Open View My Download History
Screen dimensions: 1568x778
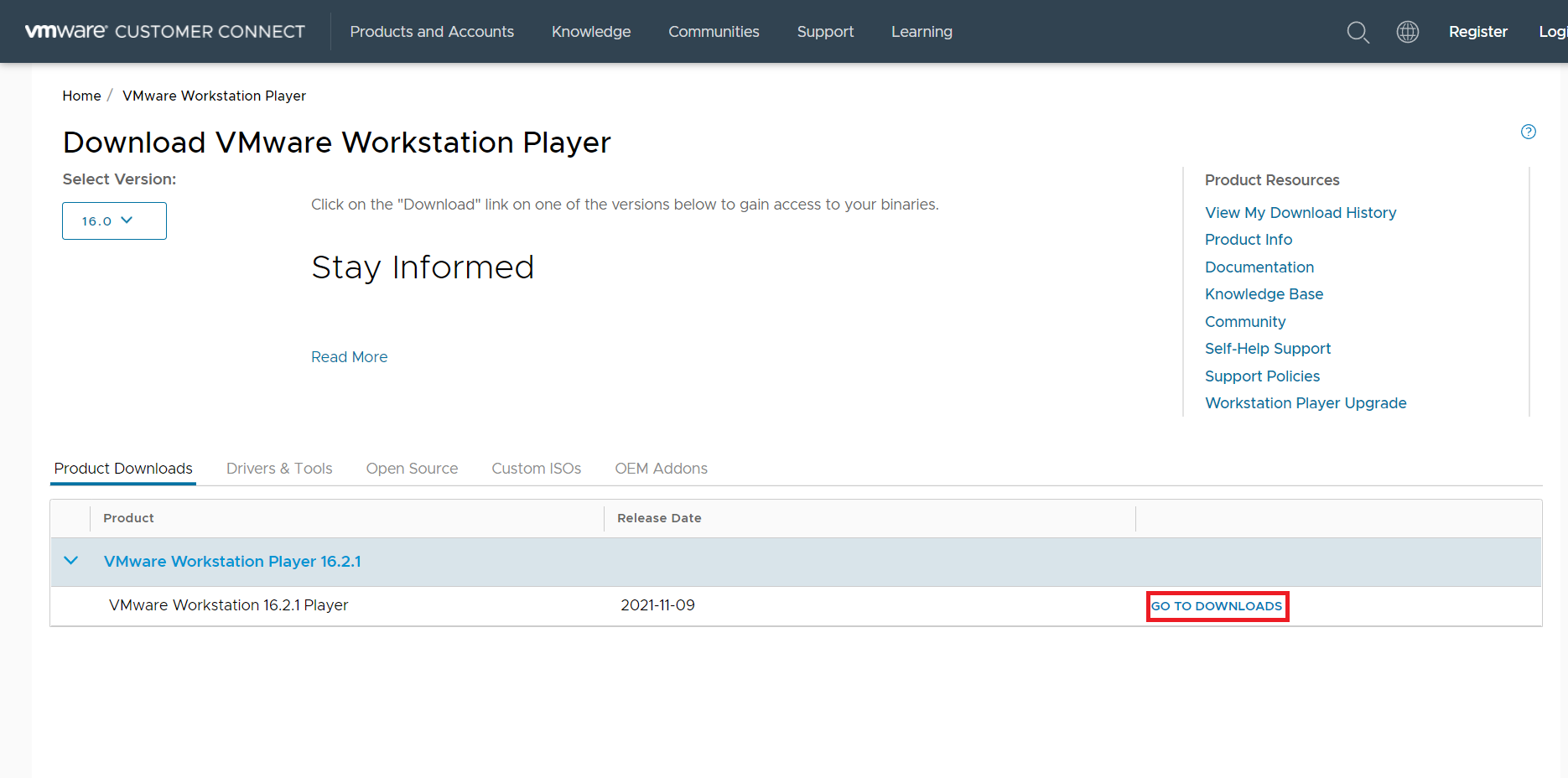pos(1301,213)
